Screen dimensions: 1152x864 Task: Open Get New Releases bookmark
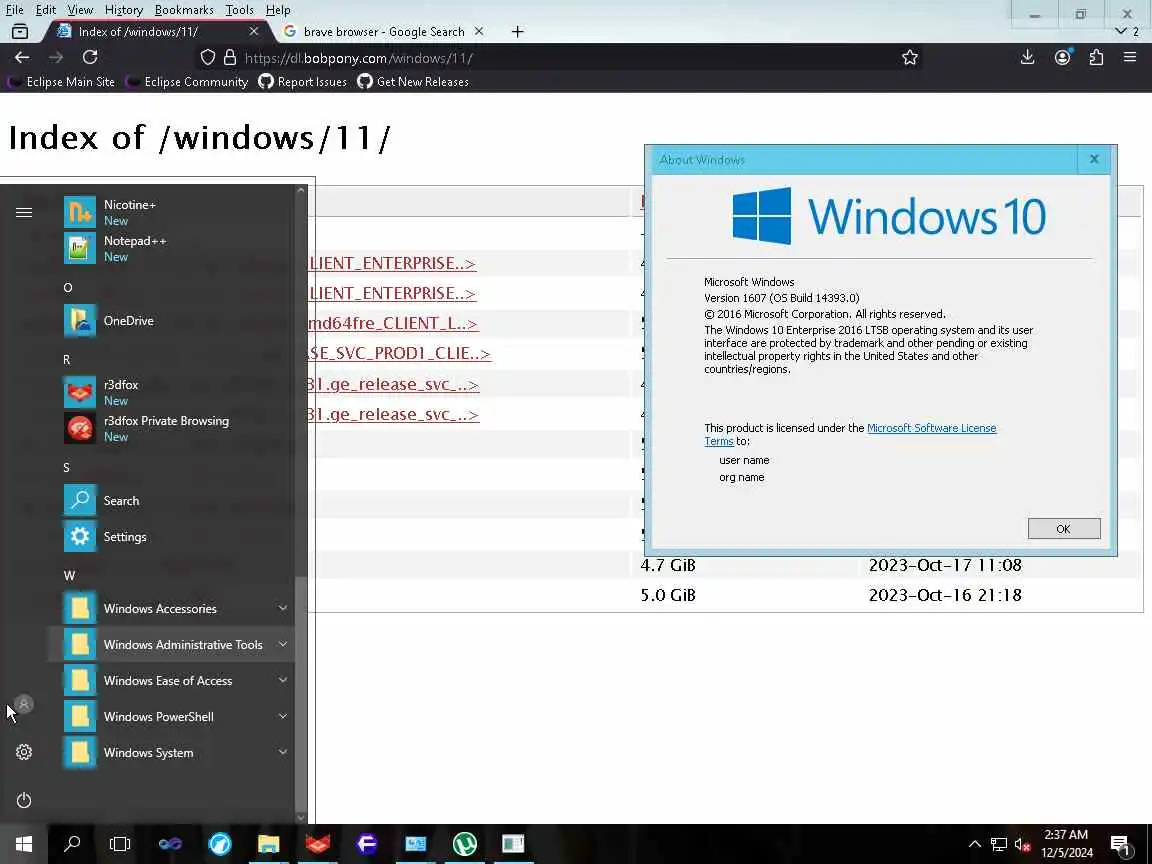[413, 82]
